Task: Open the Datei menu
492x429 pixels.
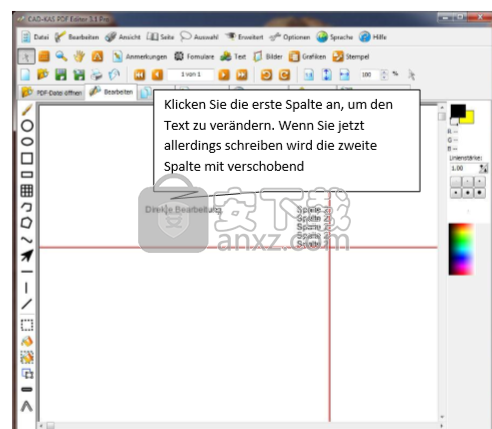Action: 35,37
